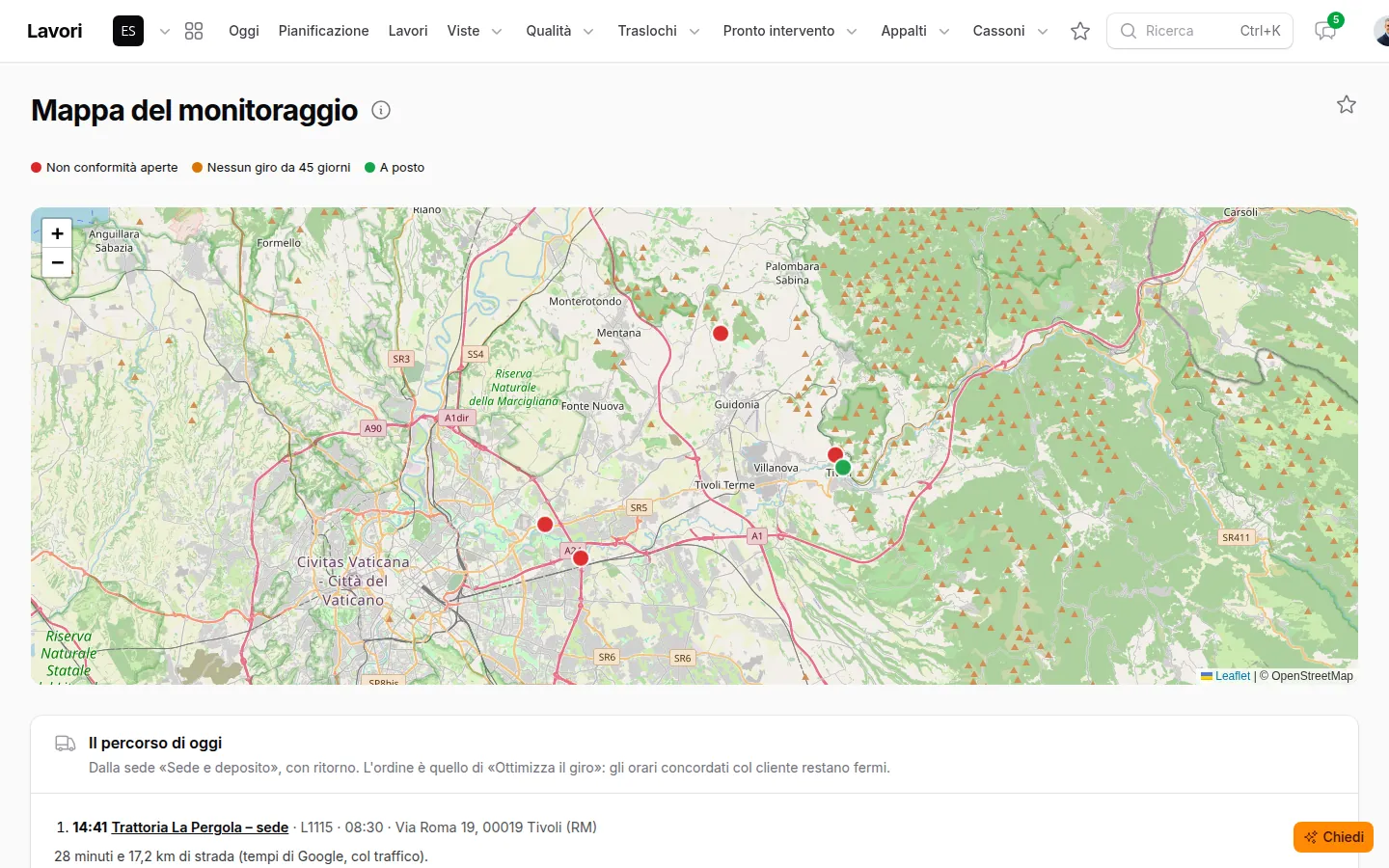Click the Lavori app logo

(x=55, y=31)
